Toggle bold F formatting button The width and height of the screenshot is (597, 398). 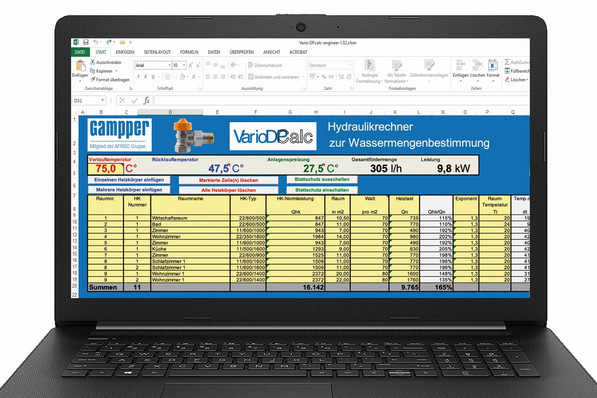click(x=139, y=77)
